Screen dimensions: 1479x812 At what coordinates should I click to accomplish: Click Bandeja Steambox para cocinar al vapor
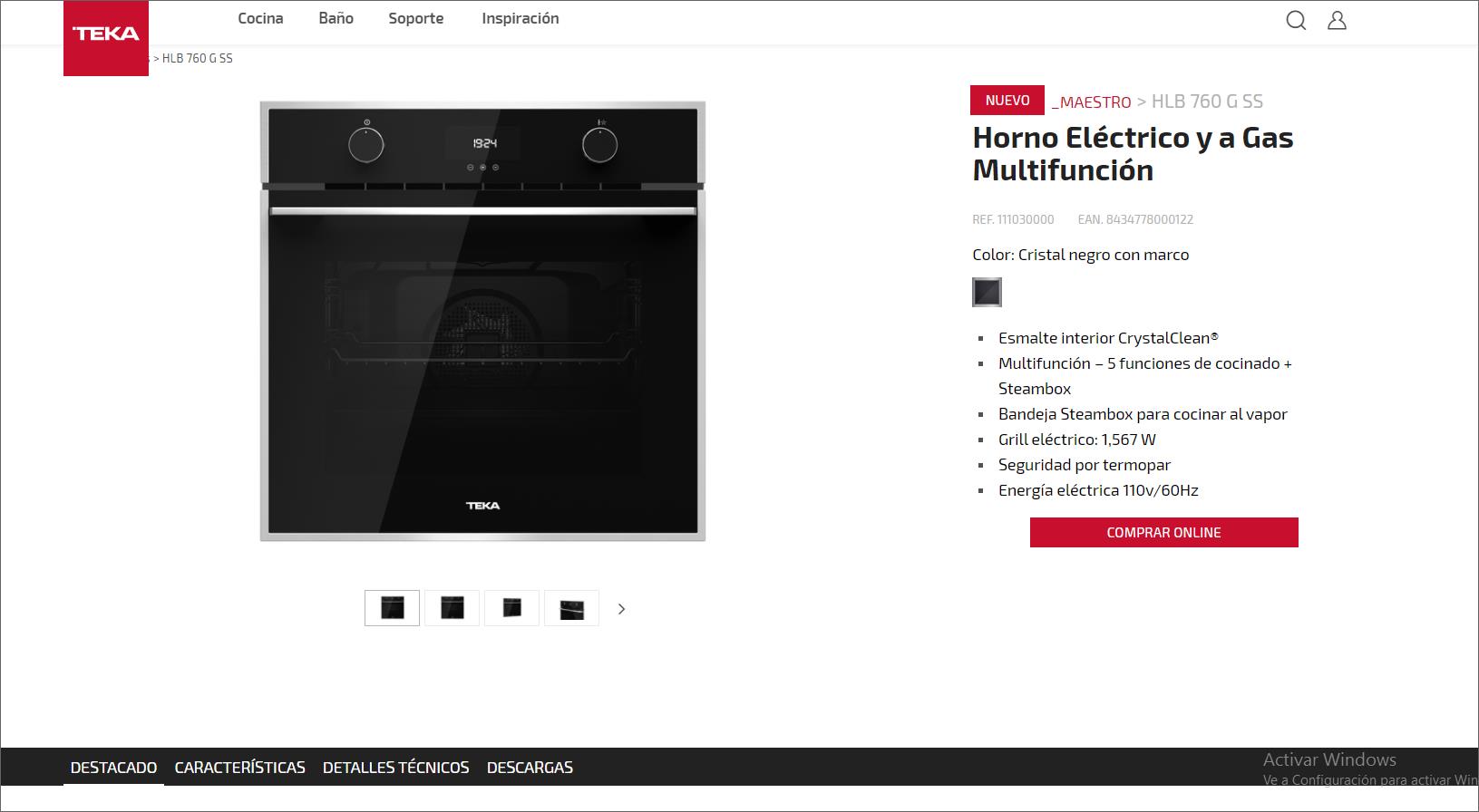(x=1143, y=414)
